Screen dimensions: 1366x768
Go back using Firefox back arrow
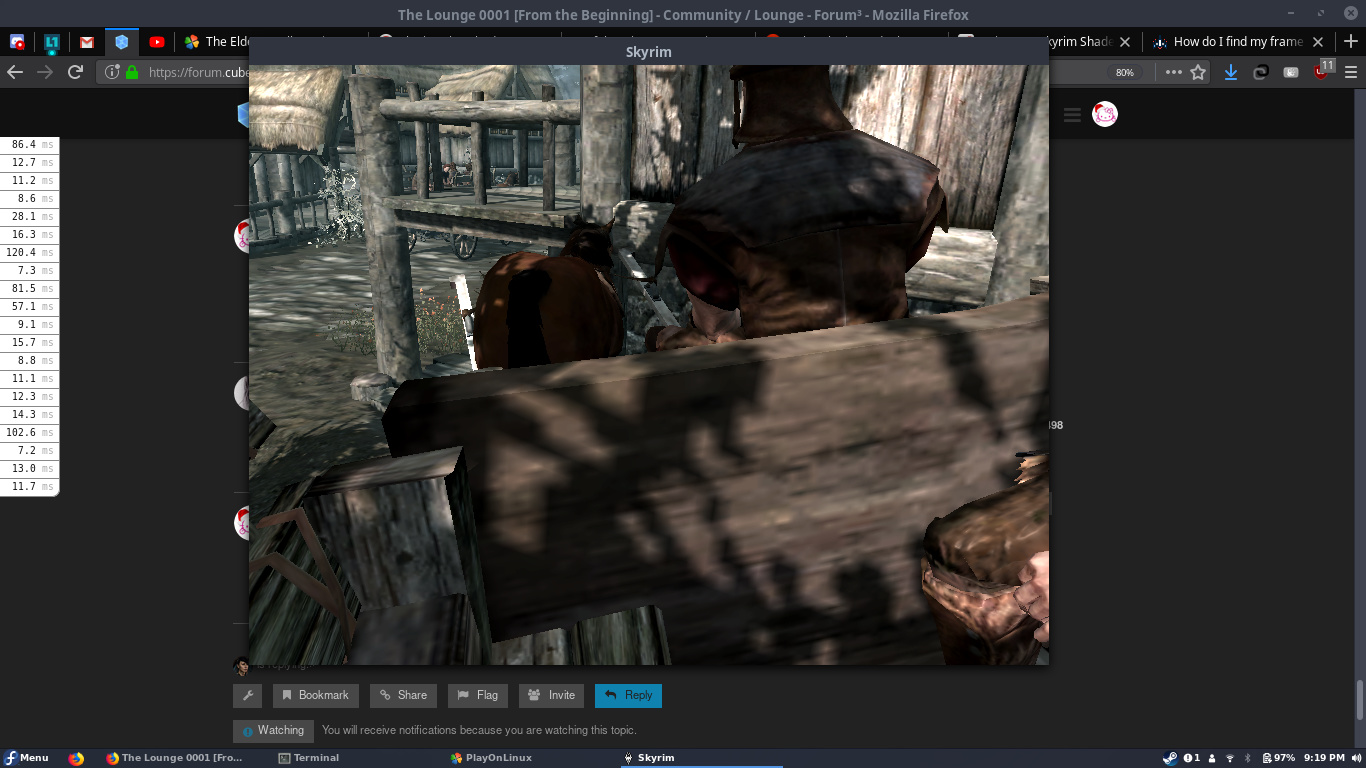tap(15, 72)
